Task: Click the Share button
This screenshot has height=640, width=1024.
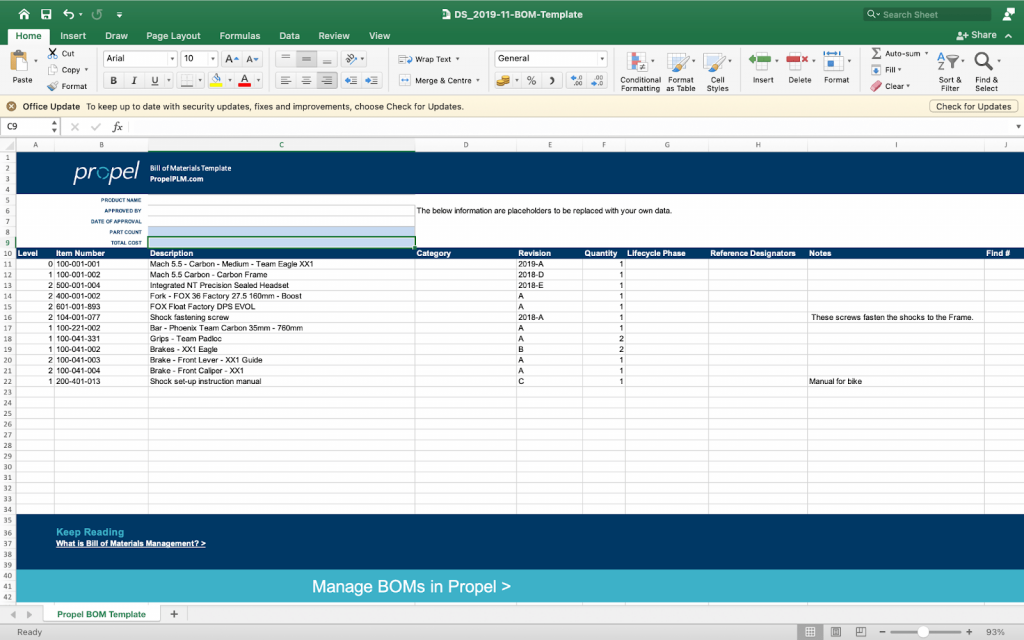Action: point(976,35)
